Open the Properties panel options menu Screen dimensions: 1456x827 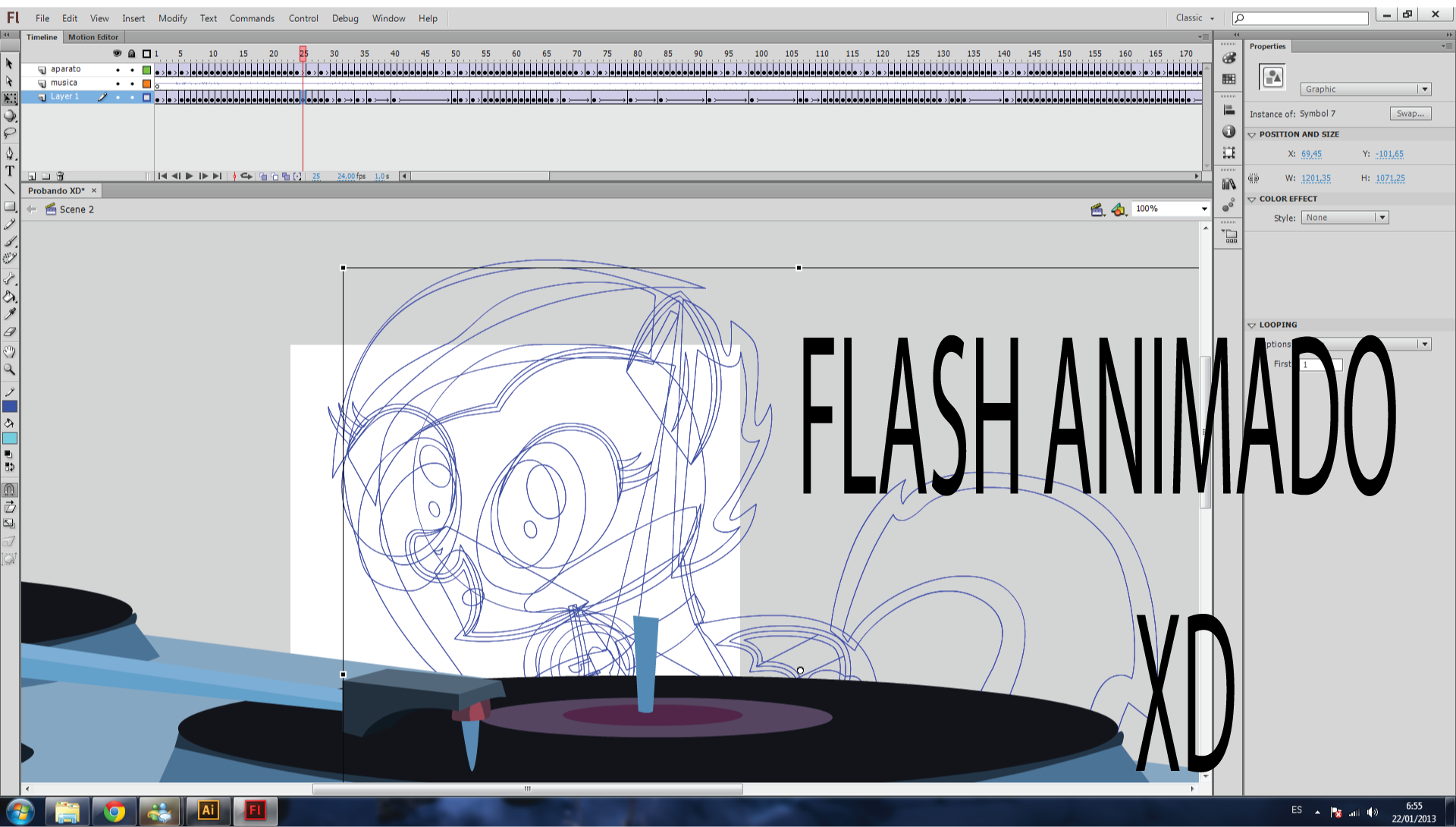click(1445, 46)
